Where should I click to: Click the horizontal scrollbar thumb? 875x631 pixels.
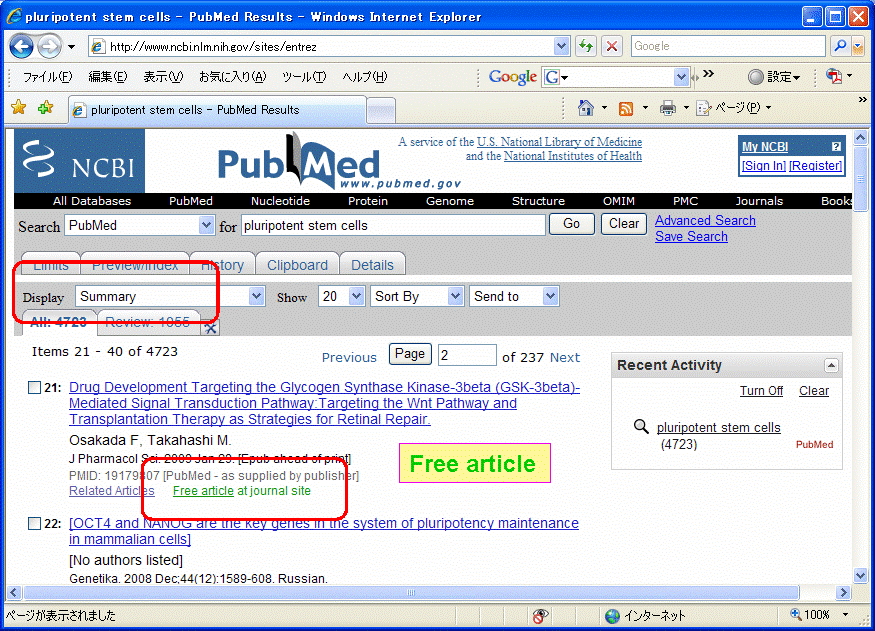coord(411,593)
